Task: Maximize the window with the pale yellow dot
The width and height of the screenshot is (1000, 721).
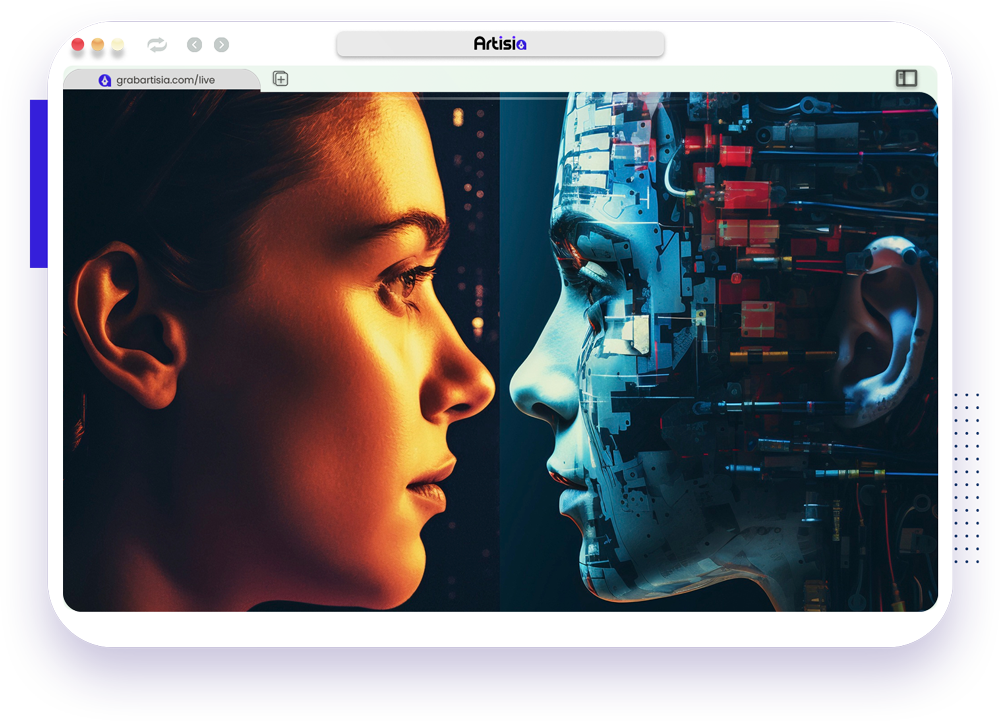Action: click(x=118, y=45)
